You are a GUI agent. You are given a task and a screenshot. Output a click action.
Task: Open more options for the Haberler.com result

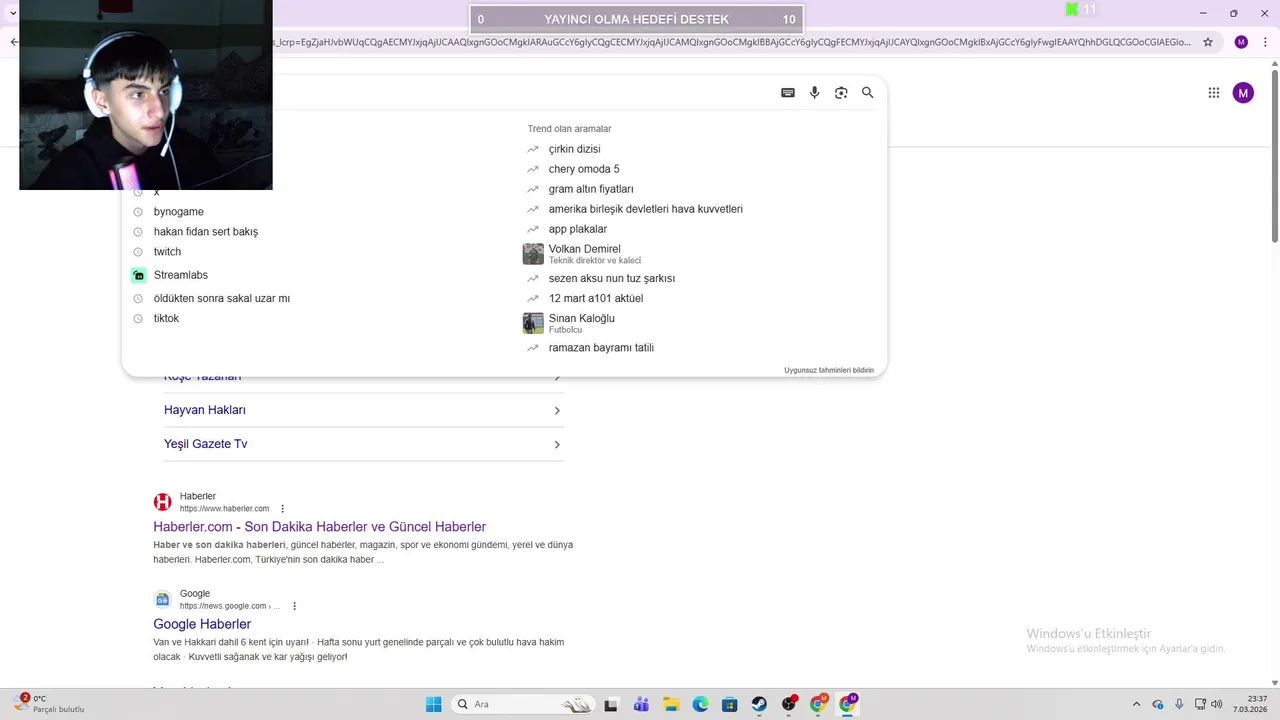click(x=283, y=509)
